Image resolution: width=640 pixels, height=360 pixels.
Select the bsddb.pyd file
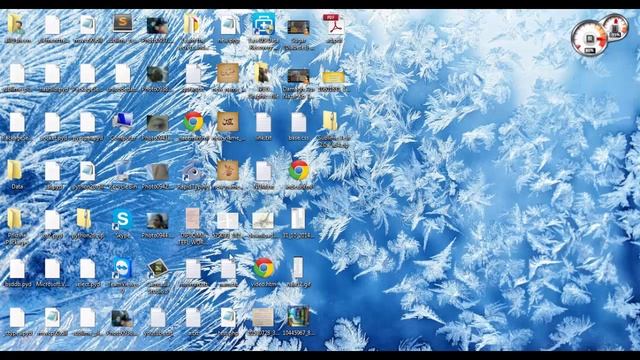[x=17, y=269]
